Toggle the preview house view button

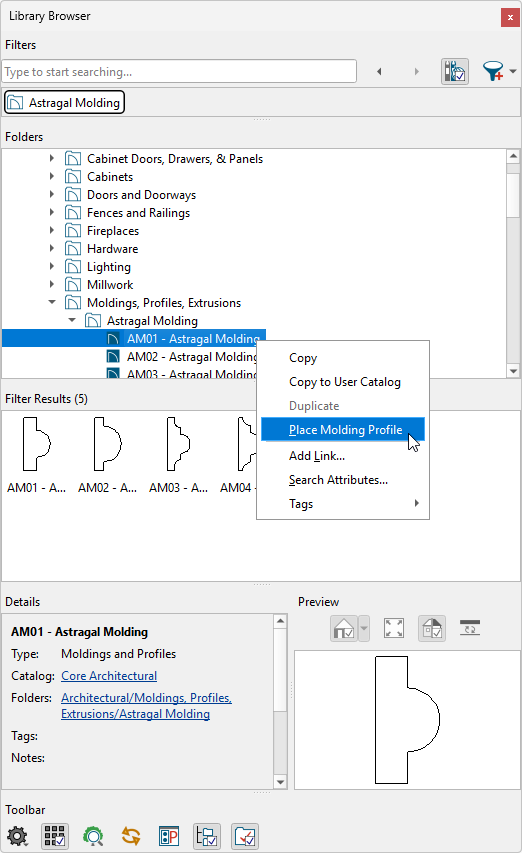tap(344, 628)
